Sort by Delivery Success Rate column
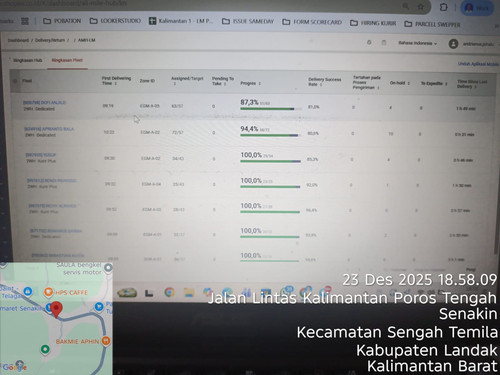Screen dimensions: 500x375 (x=324, y=82)
